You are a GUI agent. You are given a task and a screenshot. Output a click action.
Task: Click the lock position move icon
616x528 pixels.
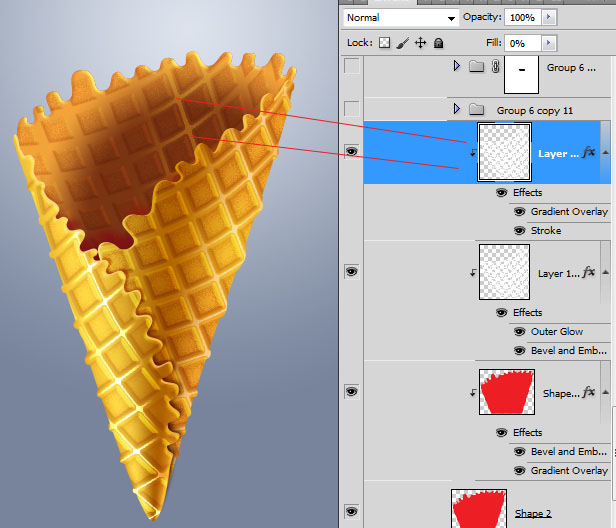pyautogui.click(x=421, y=43)
